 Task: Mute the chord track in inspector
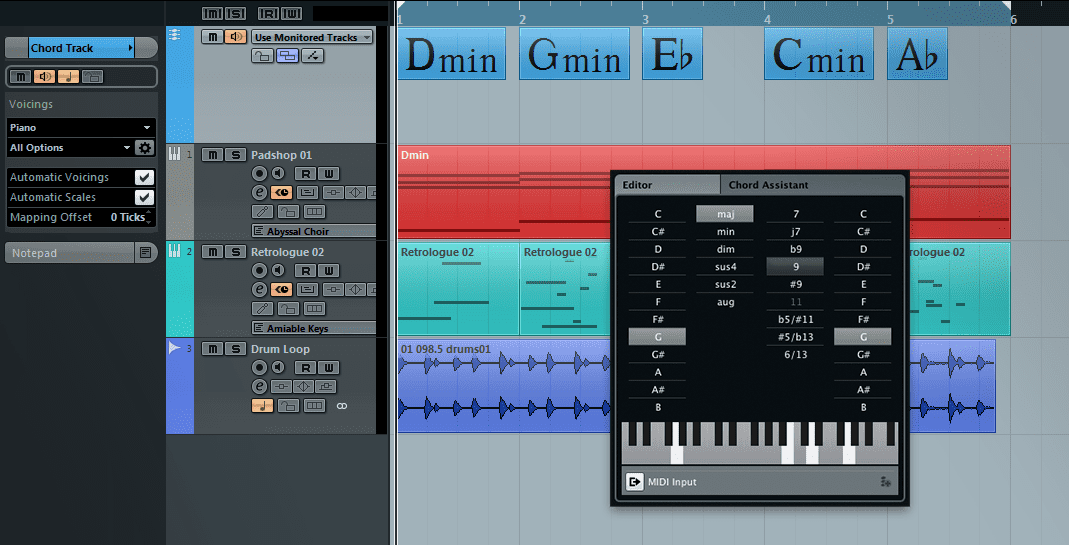(x=21, y=76)
